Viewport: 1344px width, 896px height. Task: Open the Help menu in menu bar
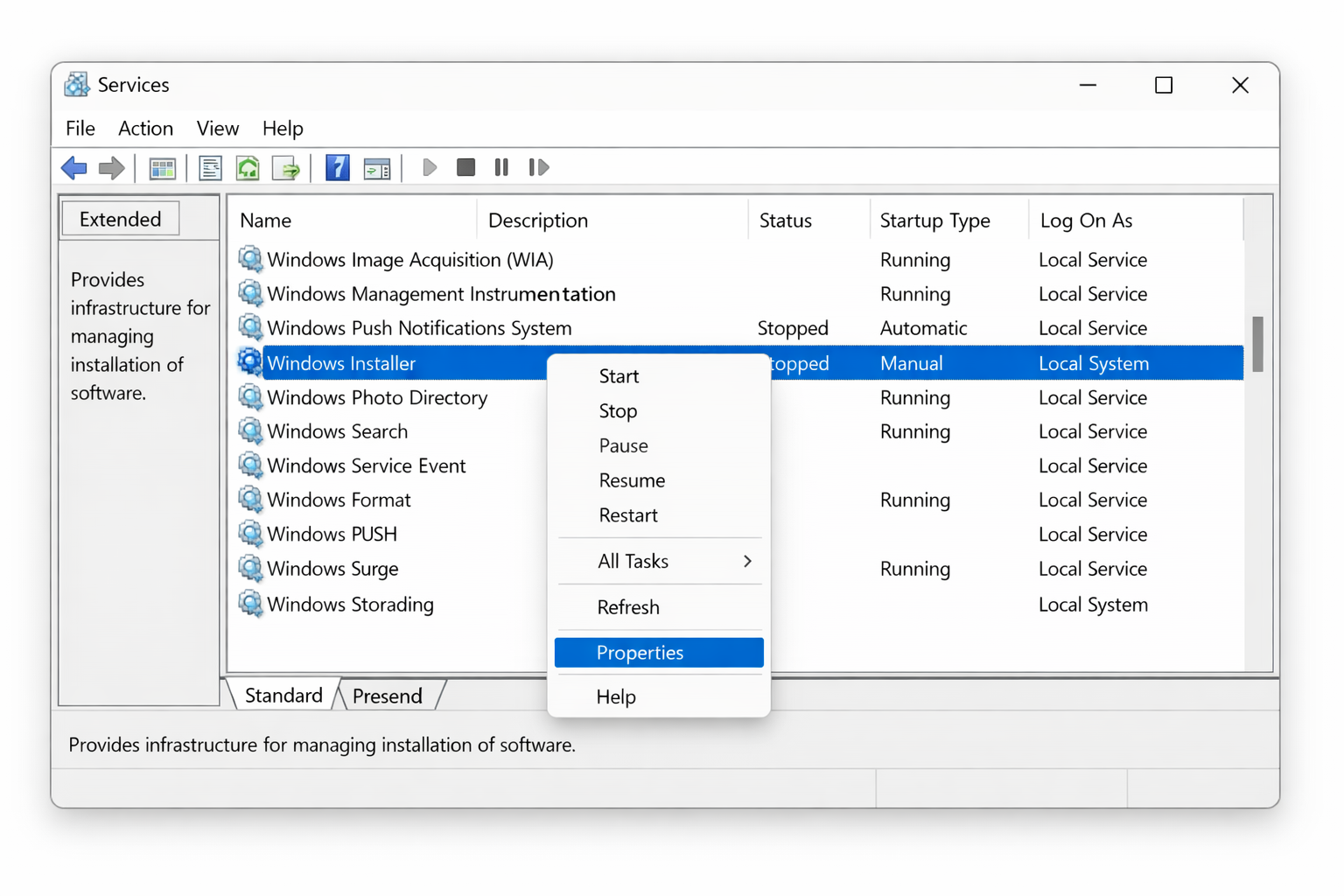click(x=283, y=129)
